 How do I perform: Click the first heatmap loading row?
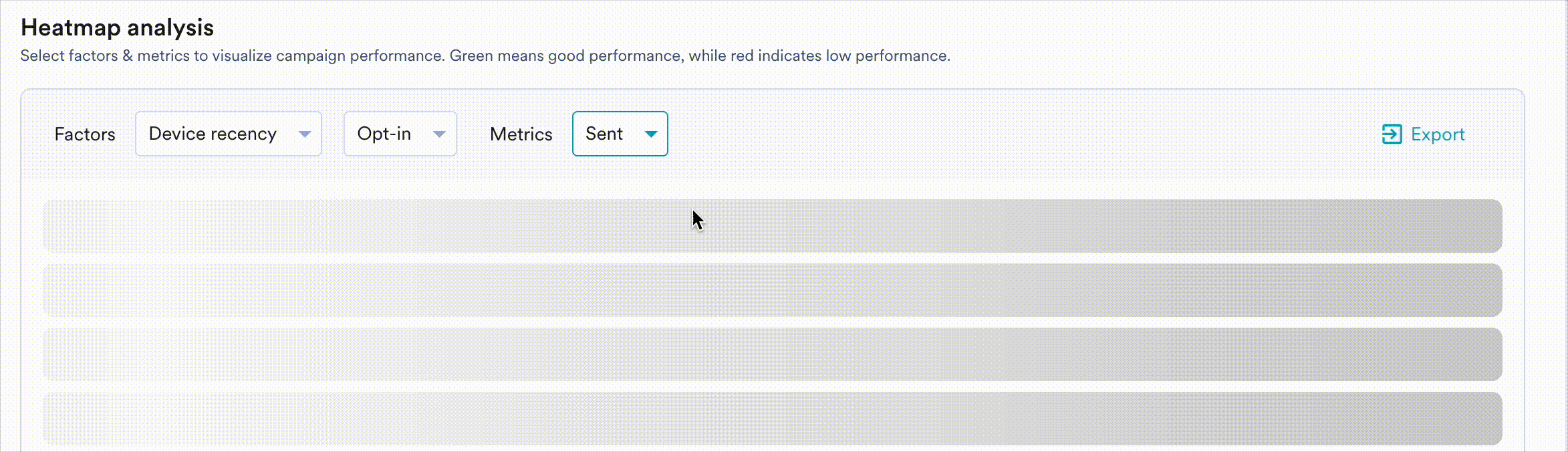coord(772,226)
